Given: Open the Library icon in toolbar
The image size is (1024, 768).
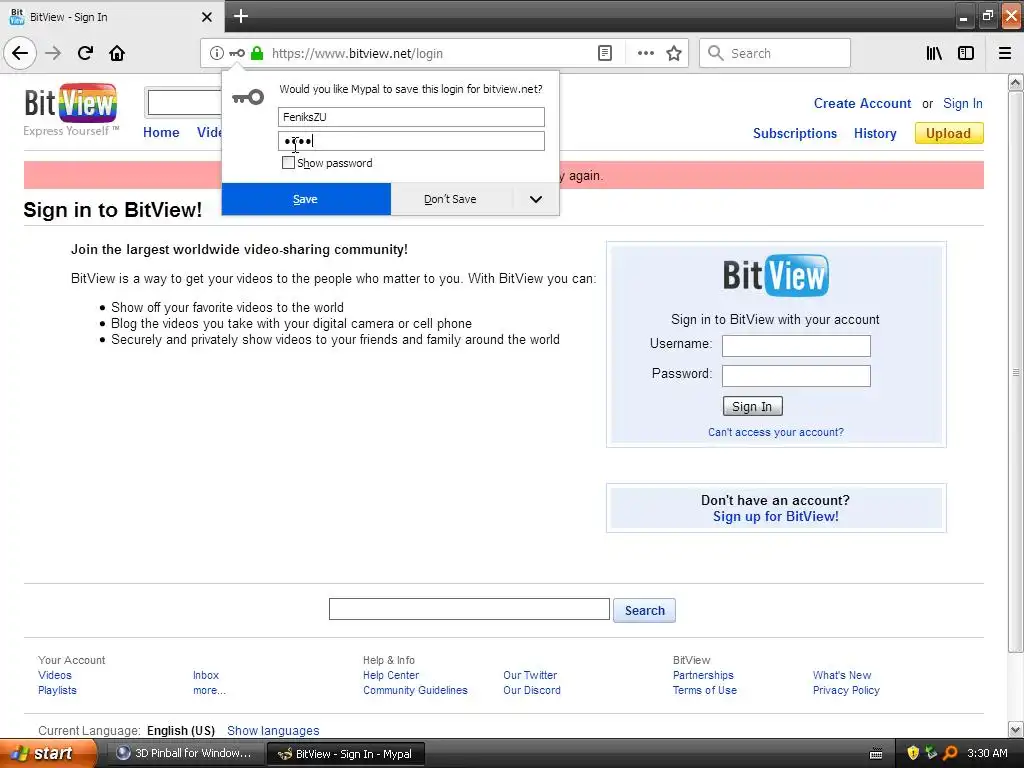Looking at the screenshot, I should click(934, 53).
